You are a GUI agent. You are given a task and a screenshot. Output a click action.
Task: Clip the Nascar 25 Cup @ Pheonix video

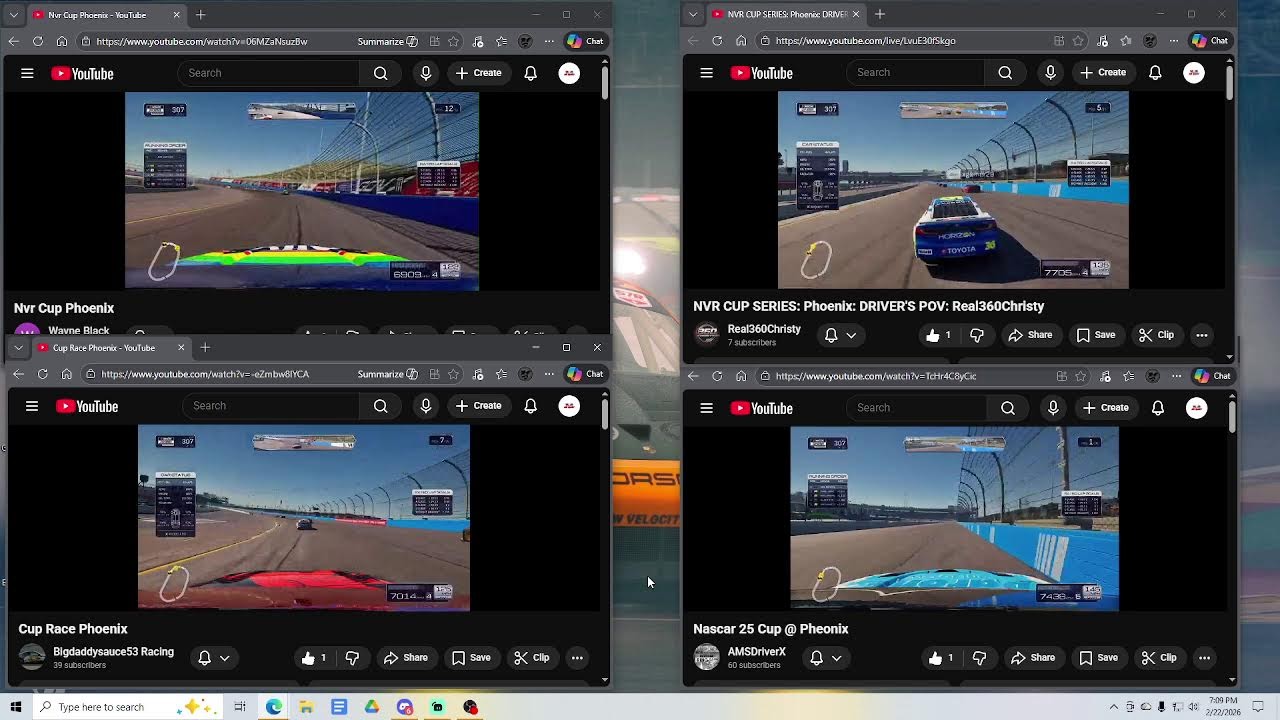[x=1159, y=658]
